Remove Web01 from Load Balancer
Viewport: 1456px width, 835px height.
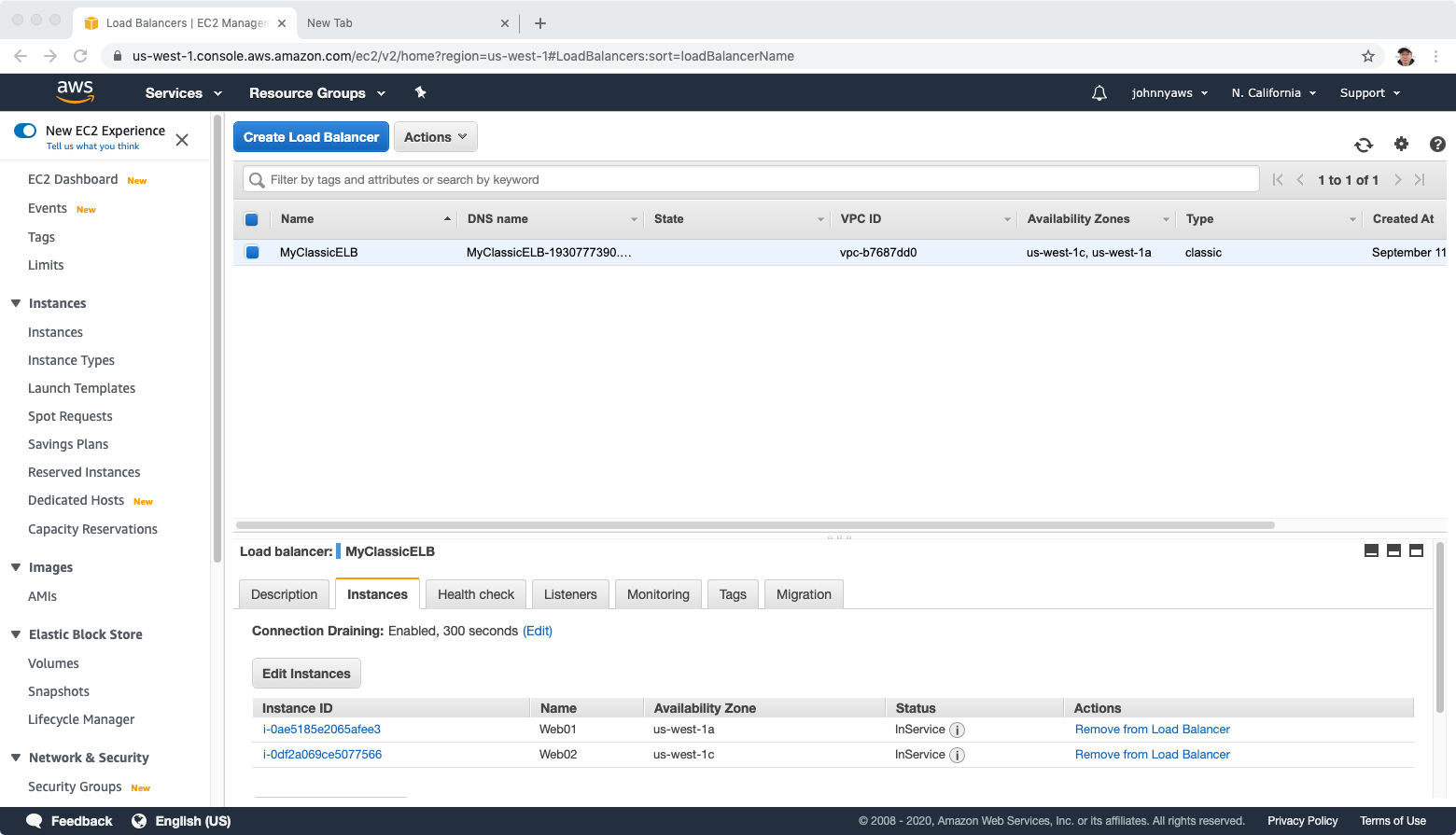(1153, 730)
